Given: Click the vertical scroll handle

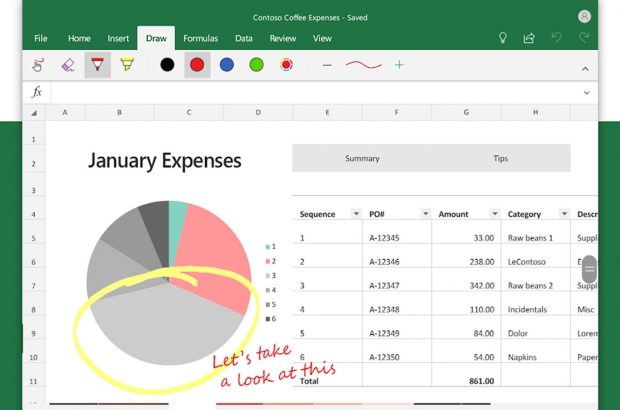Looking at the screenshot, I should [x=590, y=269].
